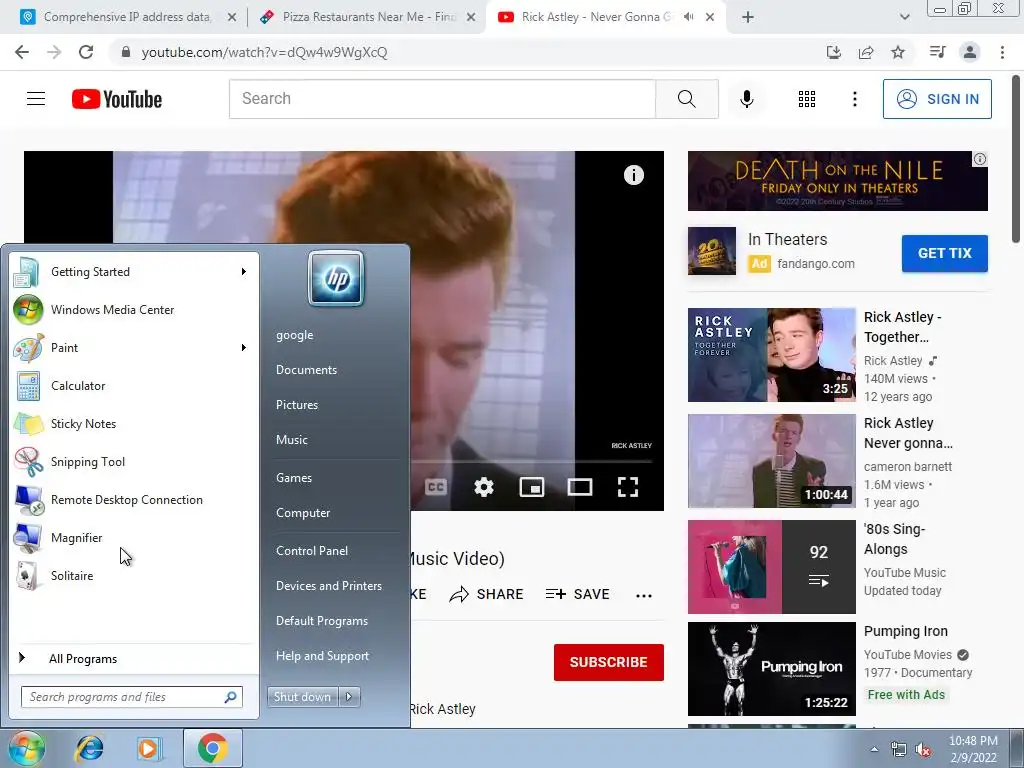Open more actions ellipsis below video
Screen dimensions: 1024x768
[x=644, y=595]
